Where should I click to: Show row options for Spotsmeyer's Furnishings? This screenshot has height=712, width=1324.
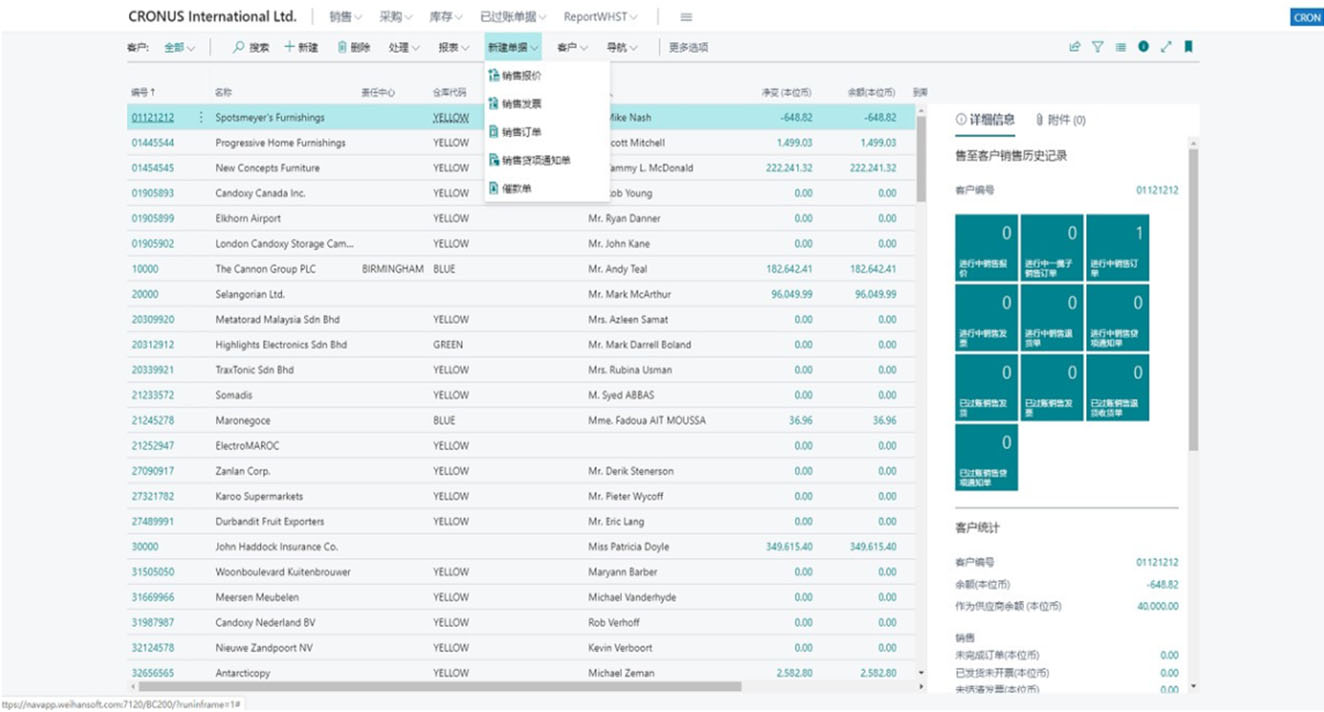click(201, 118)
